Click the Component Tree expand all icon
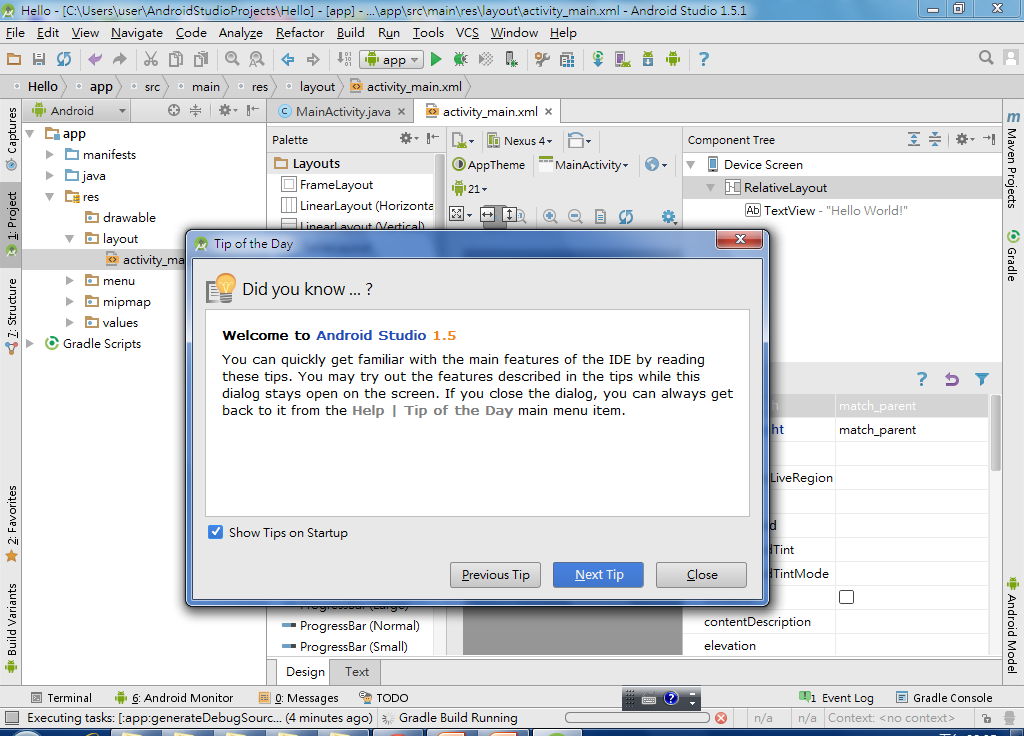The image size is (1024, 736). [914, 139]
